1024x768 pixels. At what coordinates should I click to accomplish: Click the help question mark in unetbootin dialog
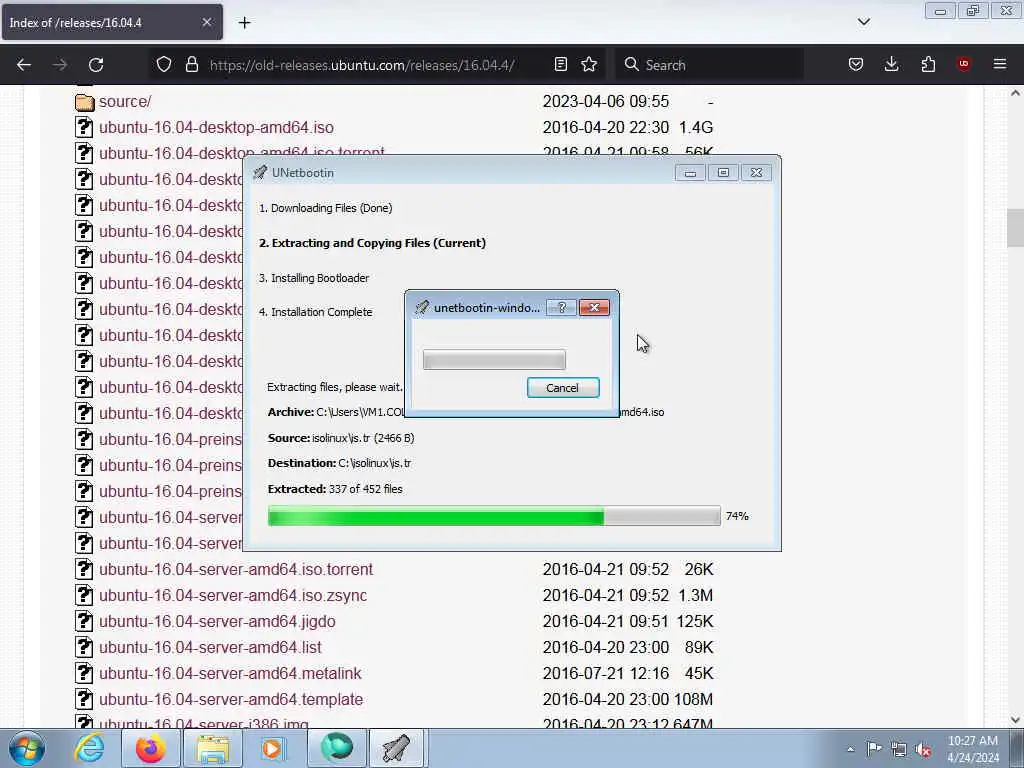[562, 307]
